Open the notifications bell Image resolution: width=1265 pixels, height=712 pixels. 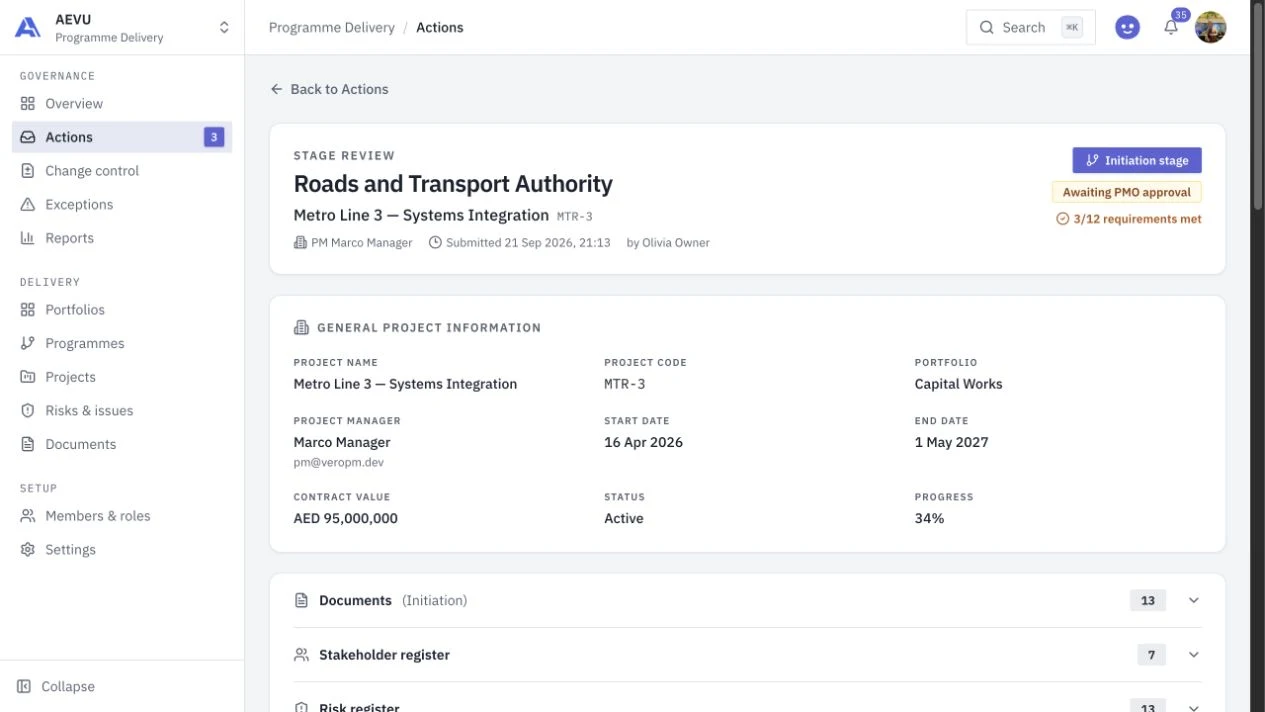(1171, 28)
